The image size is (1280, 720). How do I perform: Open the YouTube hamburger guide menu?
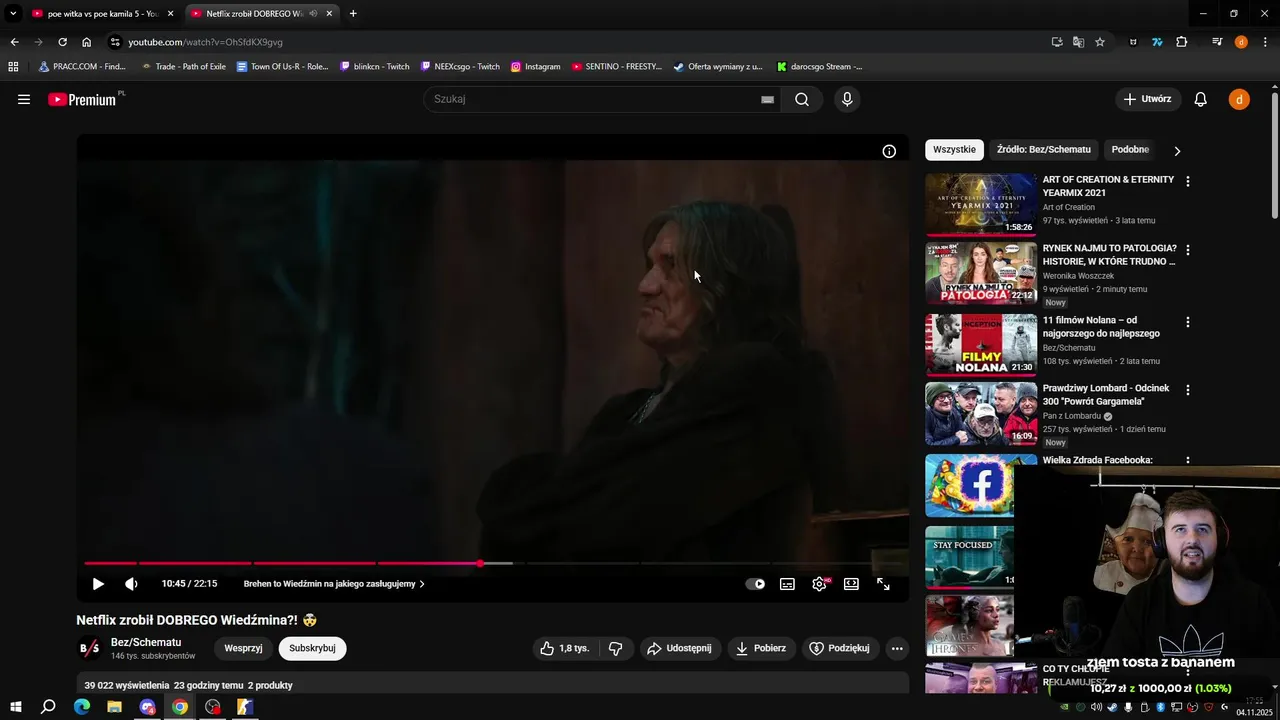[x=24, y=99]
